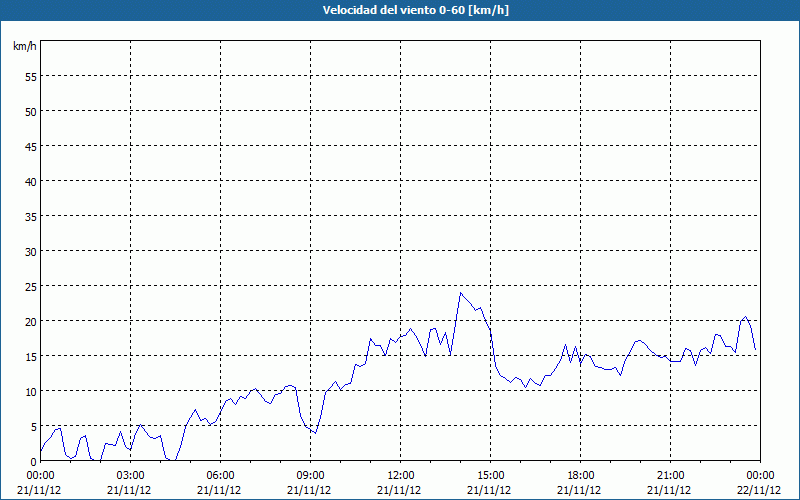
Task: Click the '18:00' time label
Action: tap(581, 476)
